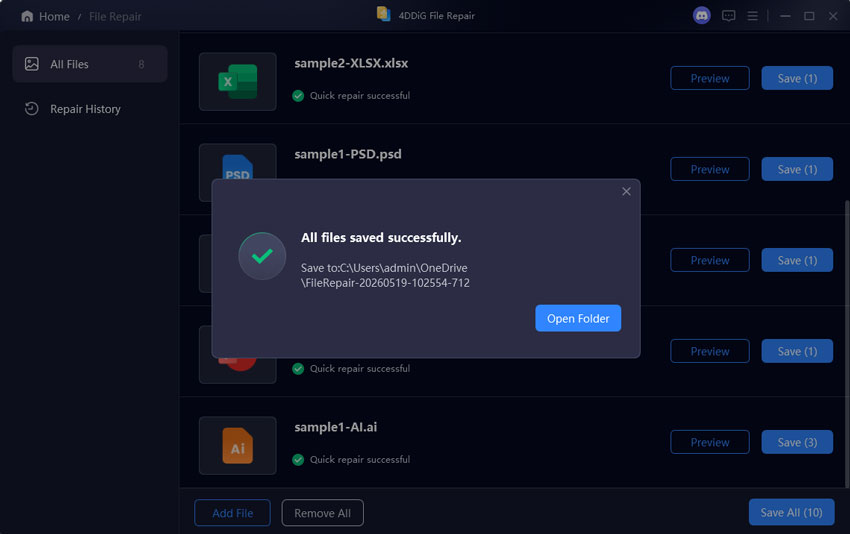Click the File Repair breadcrumb text
Image resolution: width=850 pixels, height=534 pixels.
(x=115, y=17)
